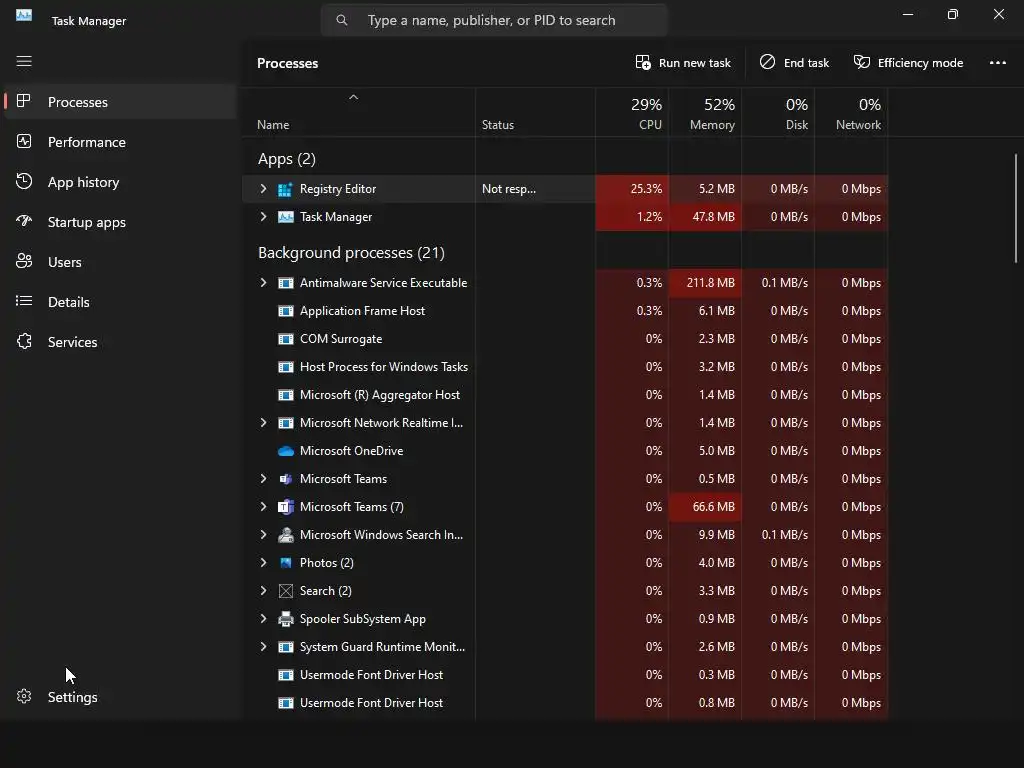
Task: Switch to the Performance page
Action: (x=120, y=142)
